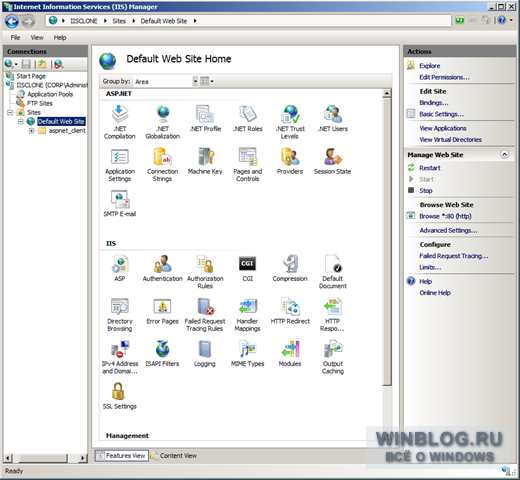The width and height of the screenshot is (520, 480).
Task: Open Bindings from the Actions pane
Action: [x=434, y=103]
